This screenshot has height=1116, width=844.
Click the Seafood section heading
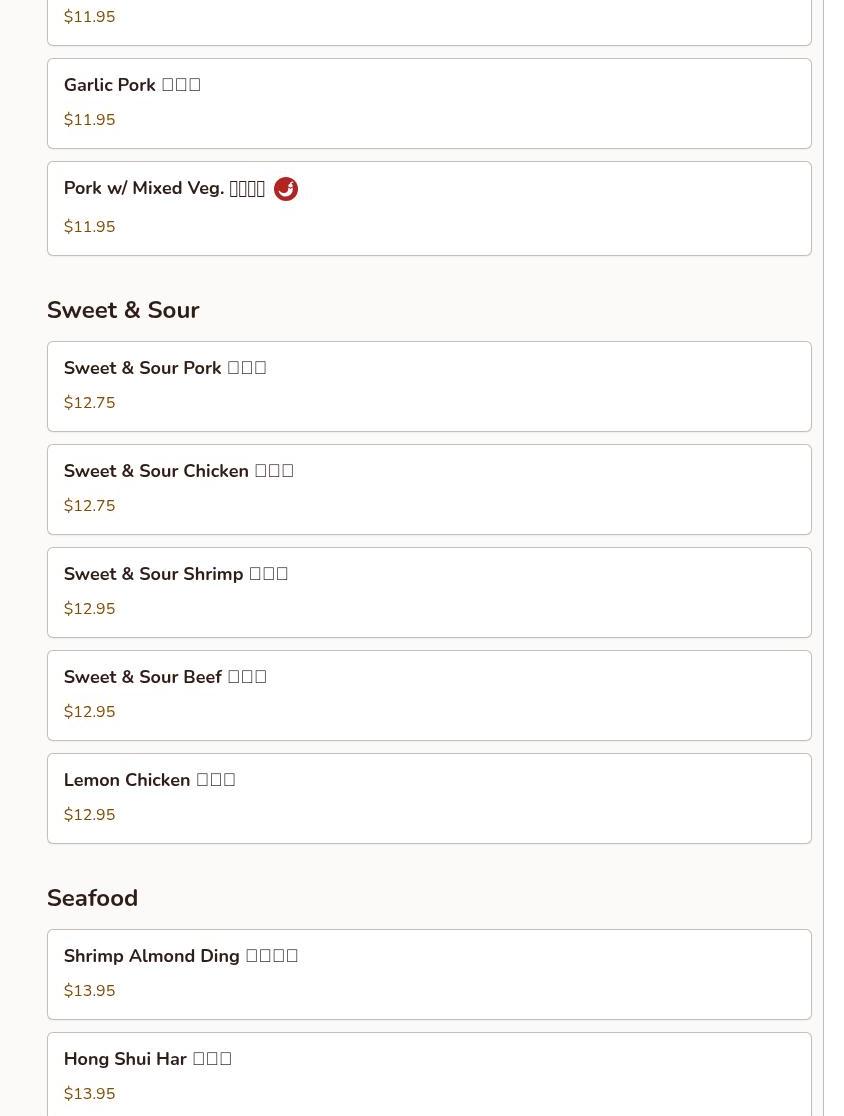click(x=93, y=898)
